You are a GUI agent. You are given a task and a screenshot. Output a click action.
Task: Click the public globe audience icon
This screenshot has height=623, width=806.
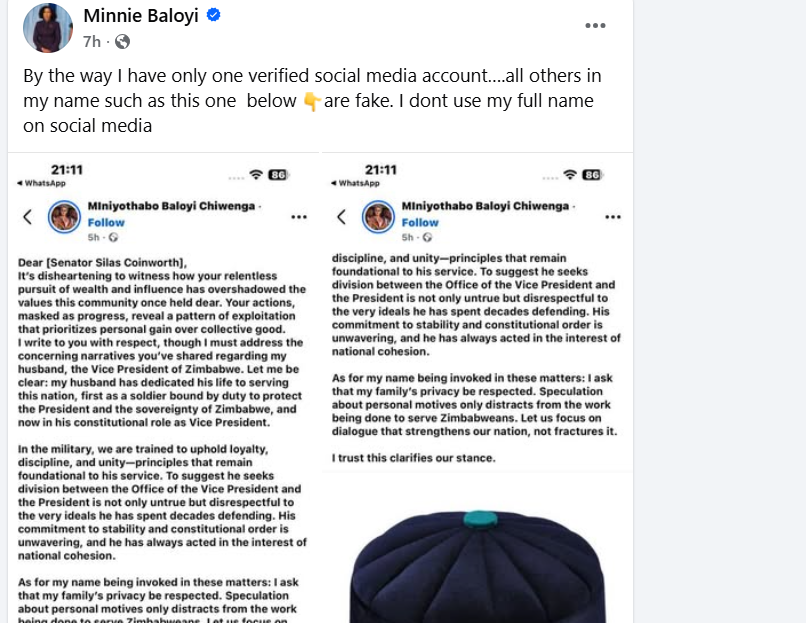[122, 41]
